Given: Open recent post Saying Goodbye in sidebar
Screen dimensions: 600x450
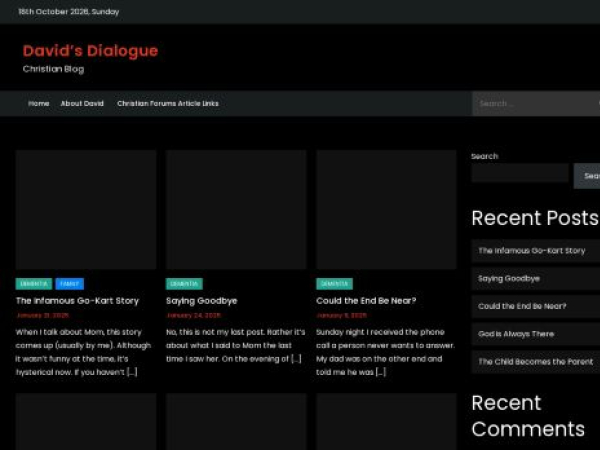Looking at the screenshot, I should pyautogui.click(x=509, y=279).
